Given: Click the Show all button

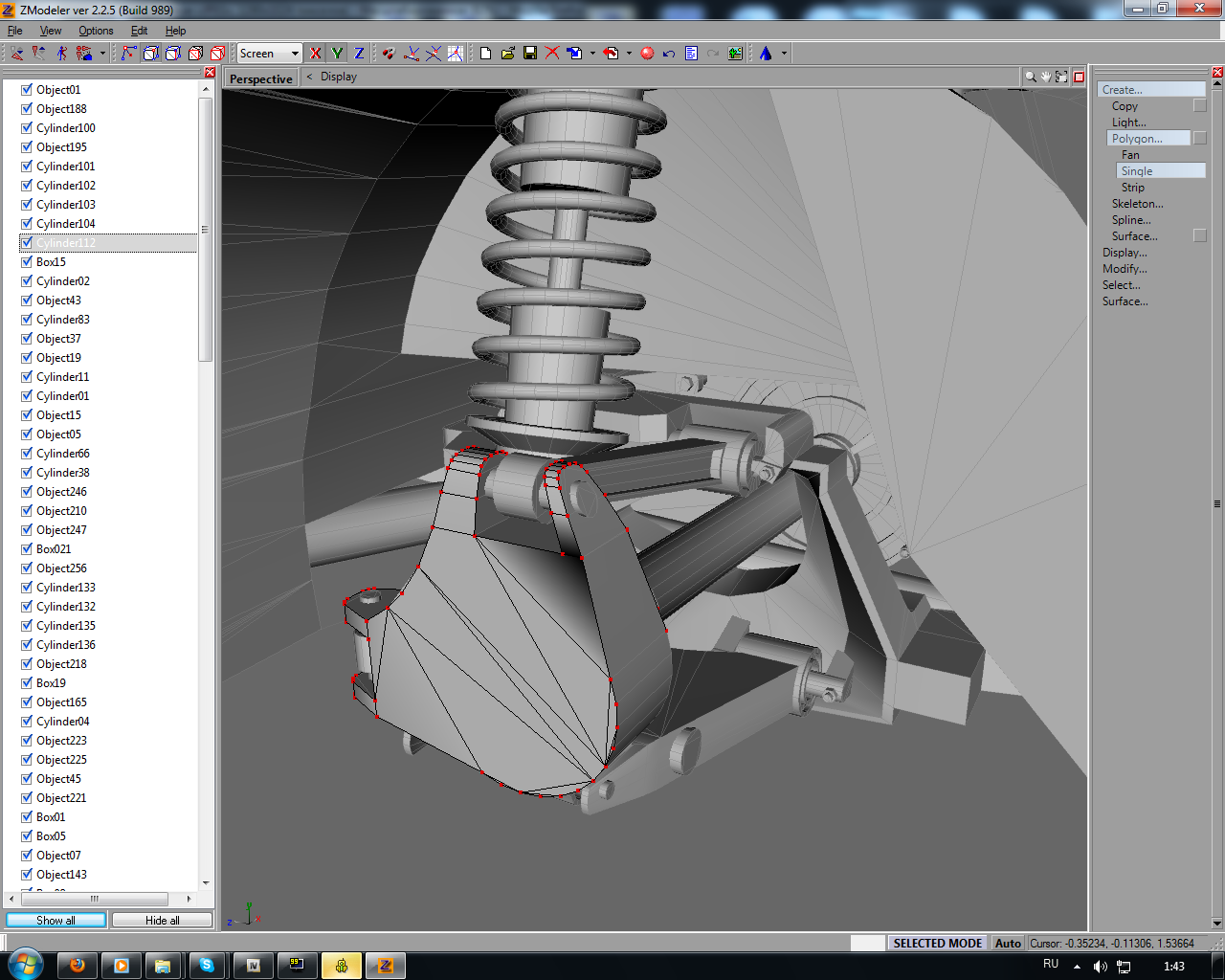Looking at the screenshot, I should [56, 920].
